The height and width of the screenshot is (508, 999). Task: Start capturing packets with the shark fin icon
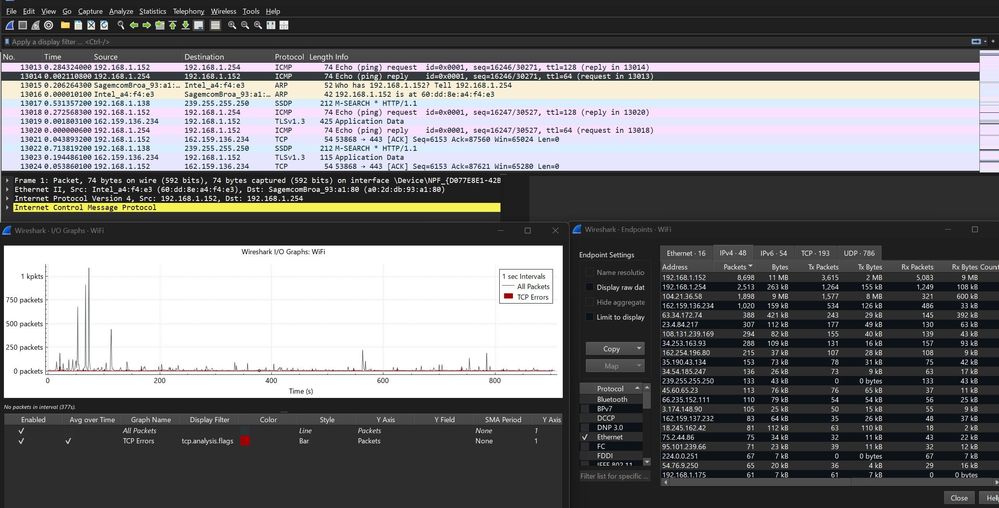point(10,25)
